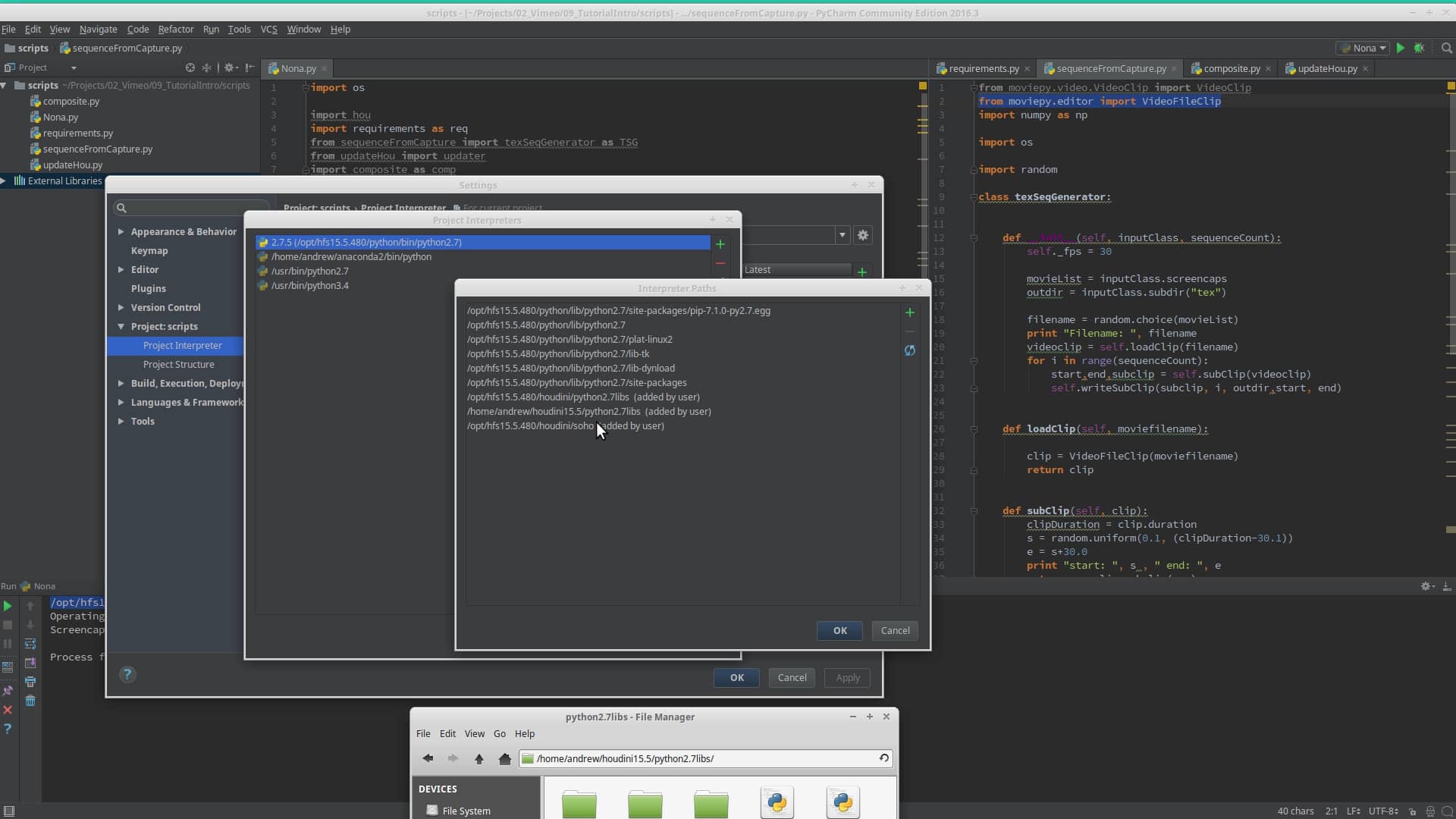Open Search Everywhere with the magnifier icon top right
Image resolution: width=1456 pixels, height=819 pixels.
[x=1446, y=48]
